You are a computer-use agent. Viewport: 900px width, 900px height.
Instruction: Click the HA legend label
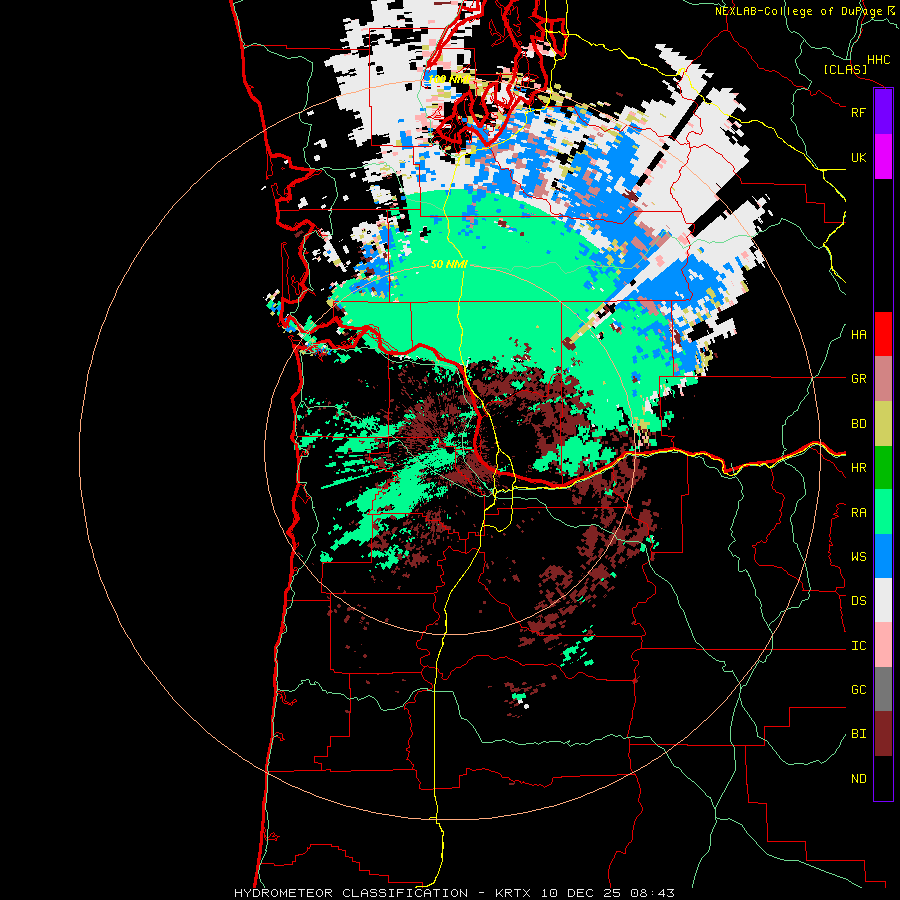[859, 335]
